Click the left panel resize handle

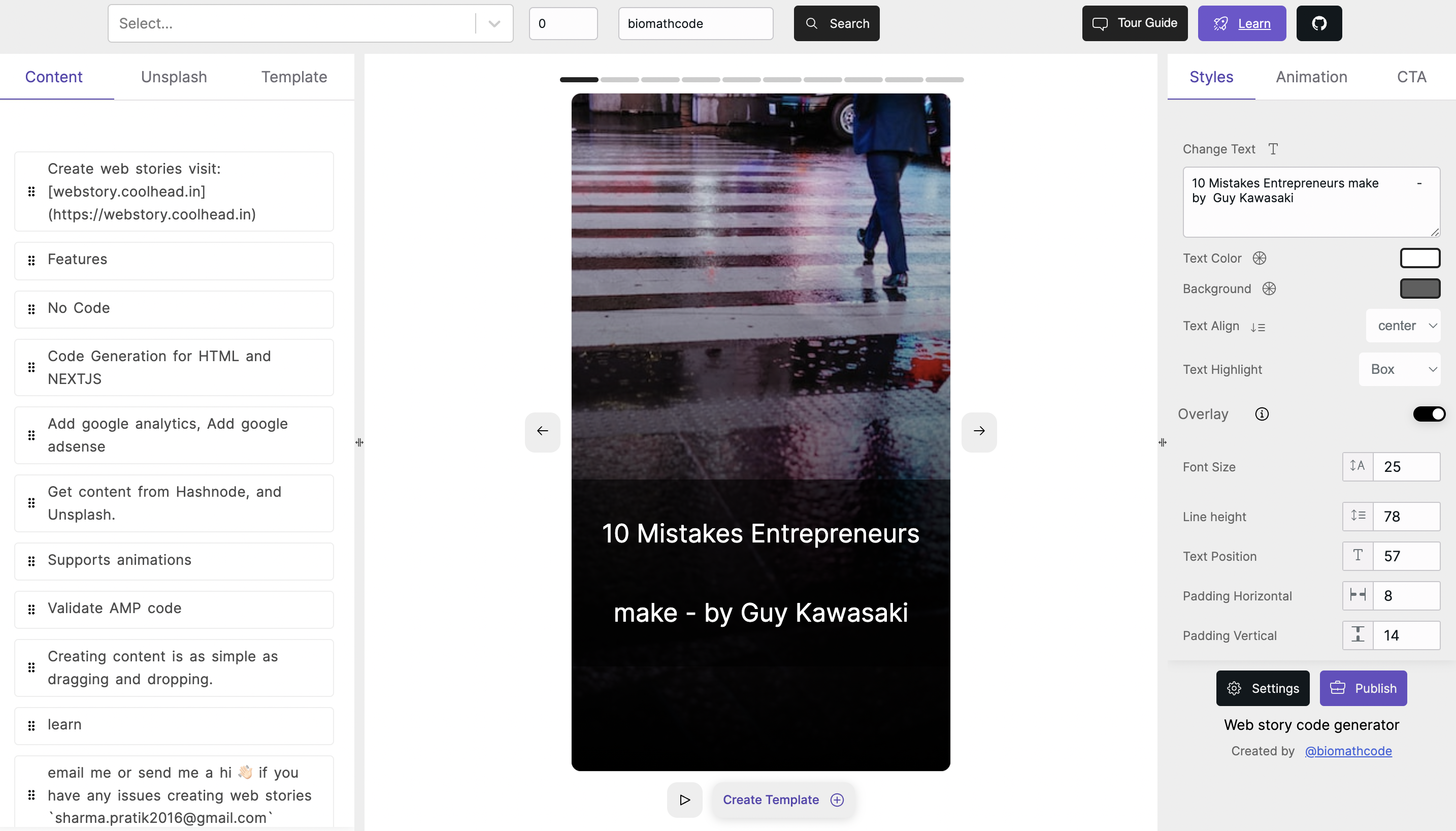(x=359, y=442)
